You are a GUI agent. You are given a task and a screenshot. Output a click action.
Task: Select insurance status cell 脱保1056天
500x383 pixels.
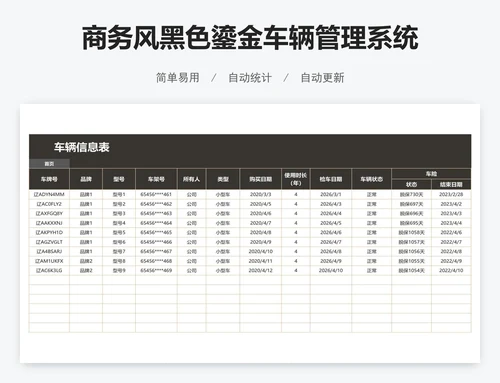[412, 251]
